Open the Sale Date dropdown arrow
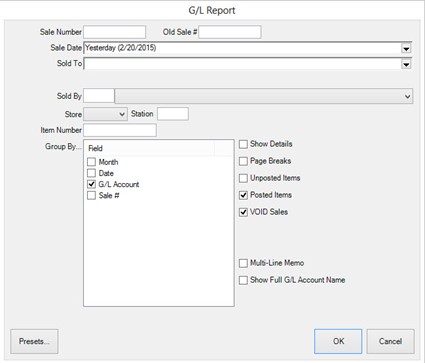This screenshot has width=425, height=363. (406, 49)
